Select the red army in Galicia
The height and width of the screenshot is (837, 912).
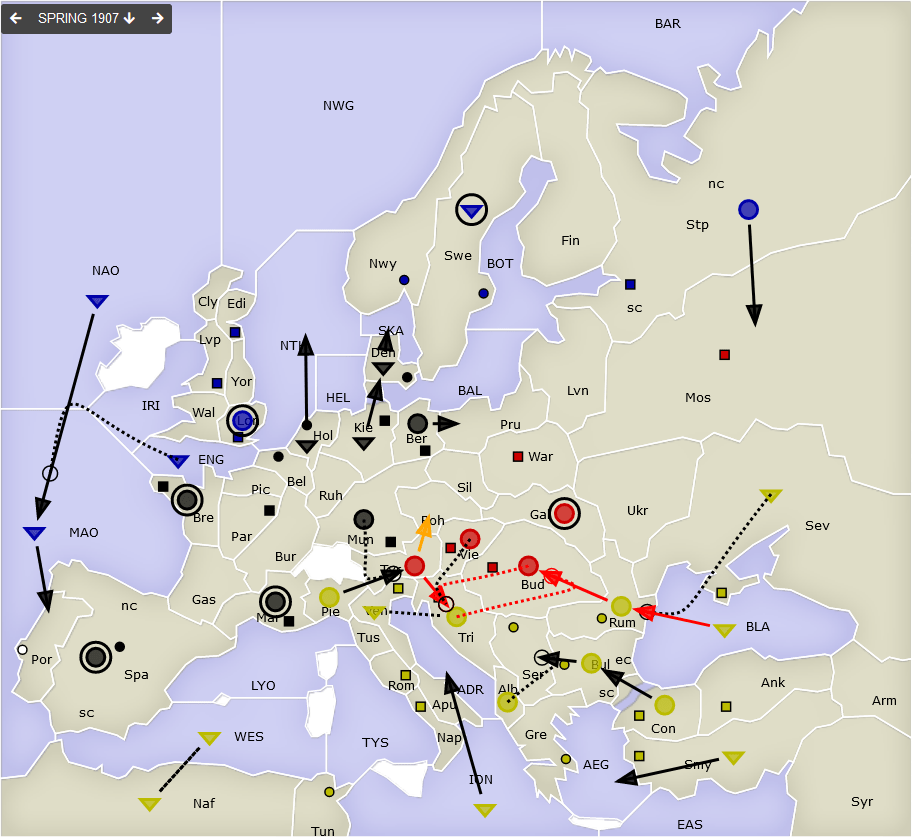pyautogui.click(x=564, y=513)
